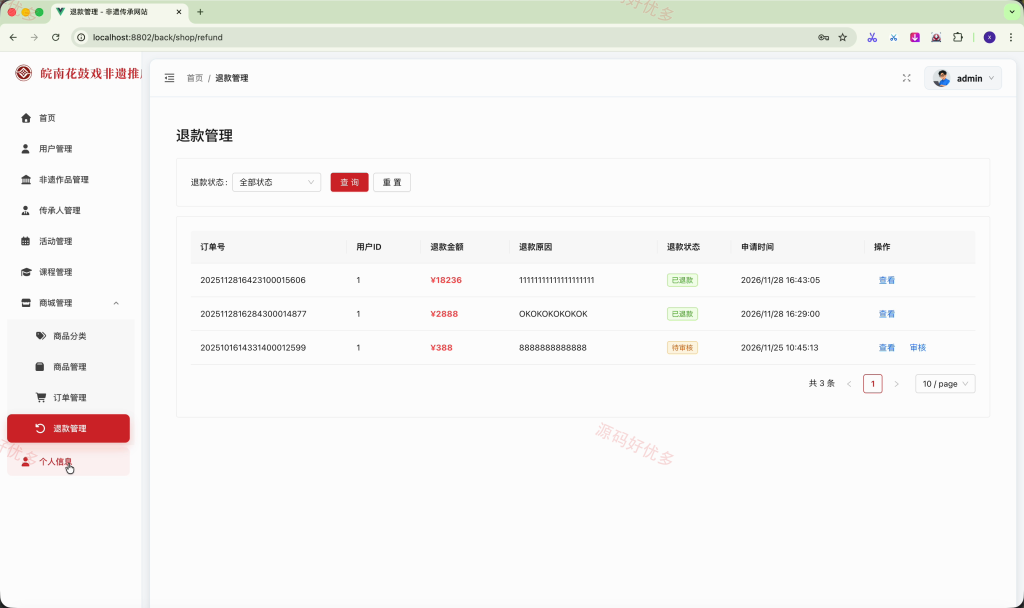Click the person icon beside 个人信息
The height and width of the screenshot is (608, 1024).
pos(25,462)
